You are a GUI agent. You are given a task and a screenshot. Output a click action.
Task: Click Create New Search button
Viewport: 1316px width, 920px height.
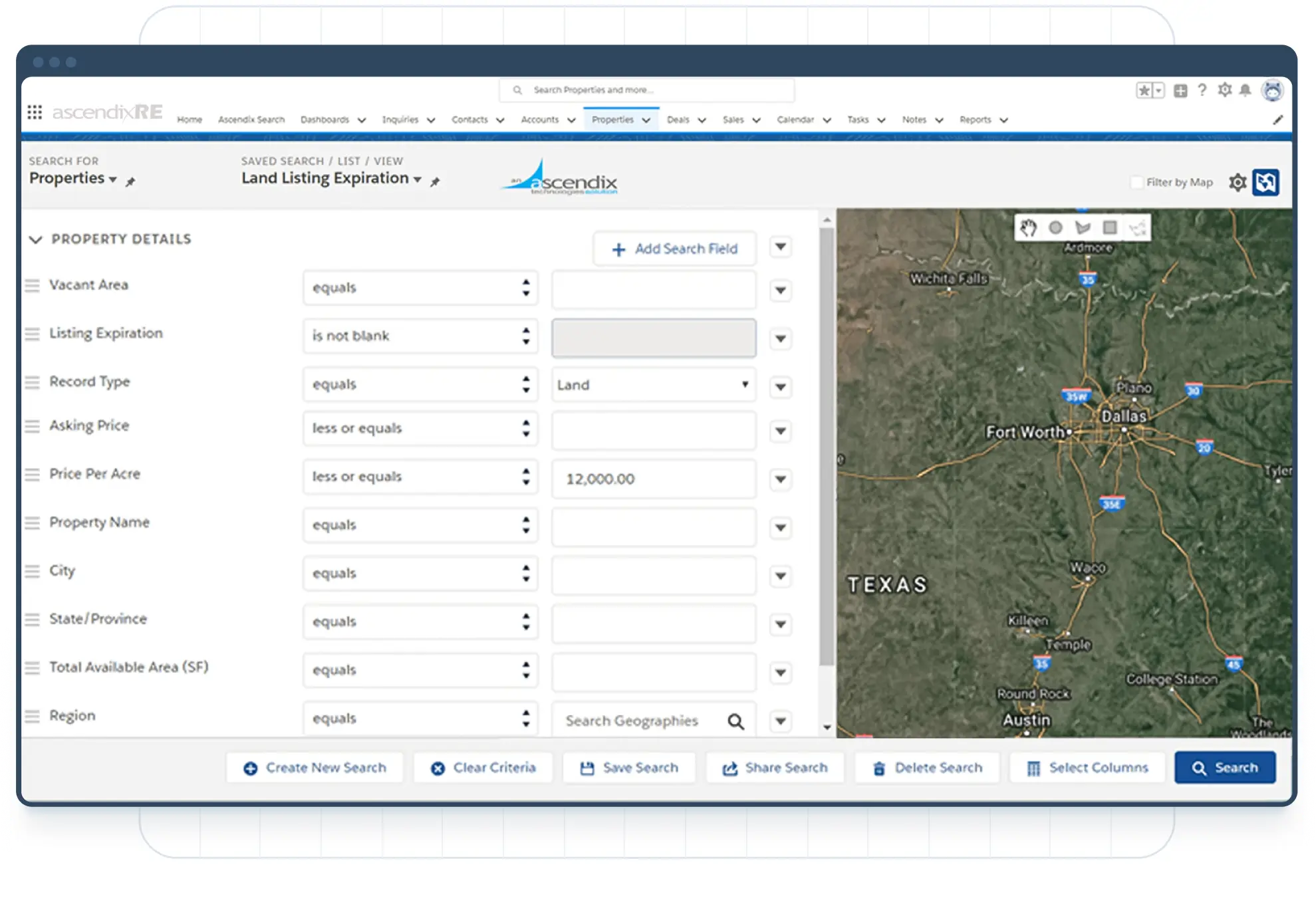pyautogui.click(x=315, y=768)
